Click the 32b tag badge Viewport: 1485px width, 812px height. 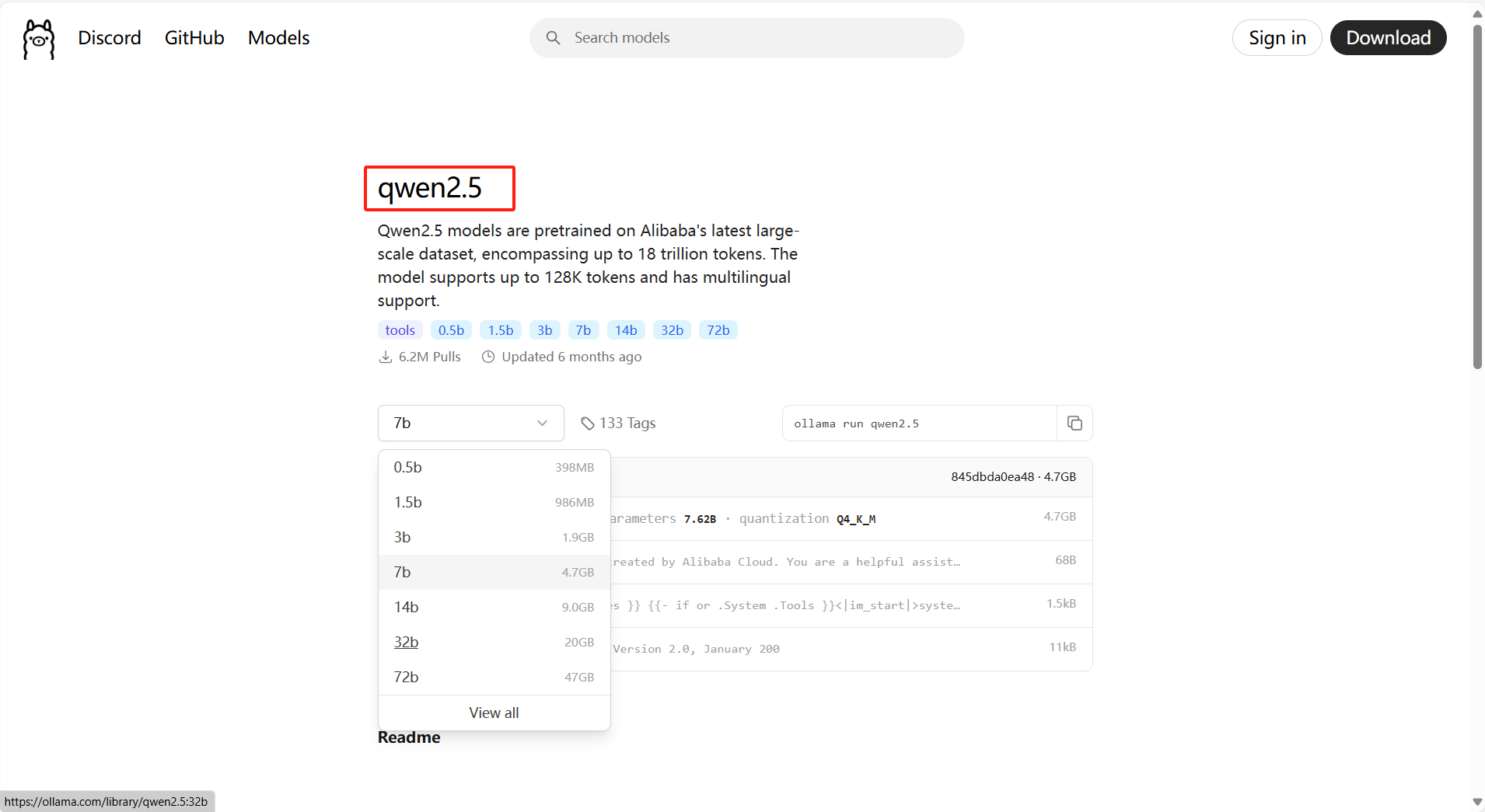coord(672,330)
